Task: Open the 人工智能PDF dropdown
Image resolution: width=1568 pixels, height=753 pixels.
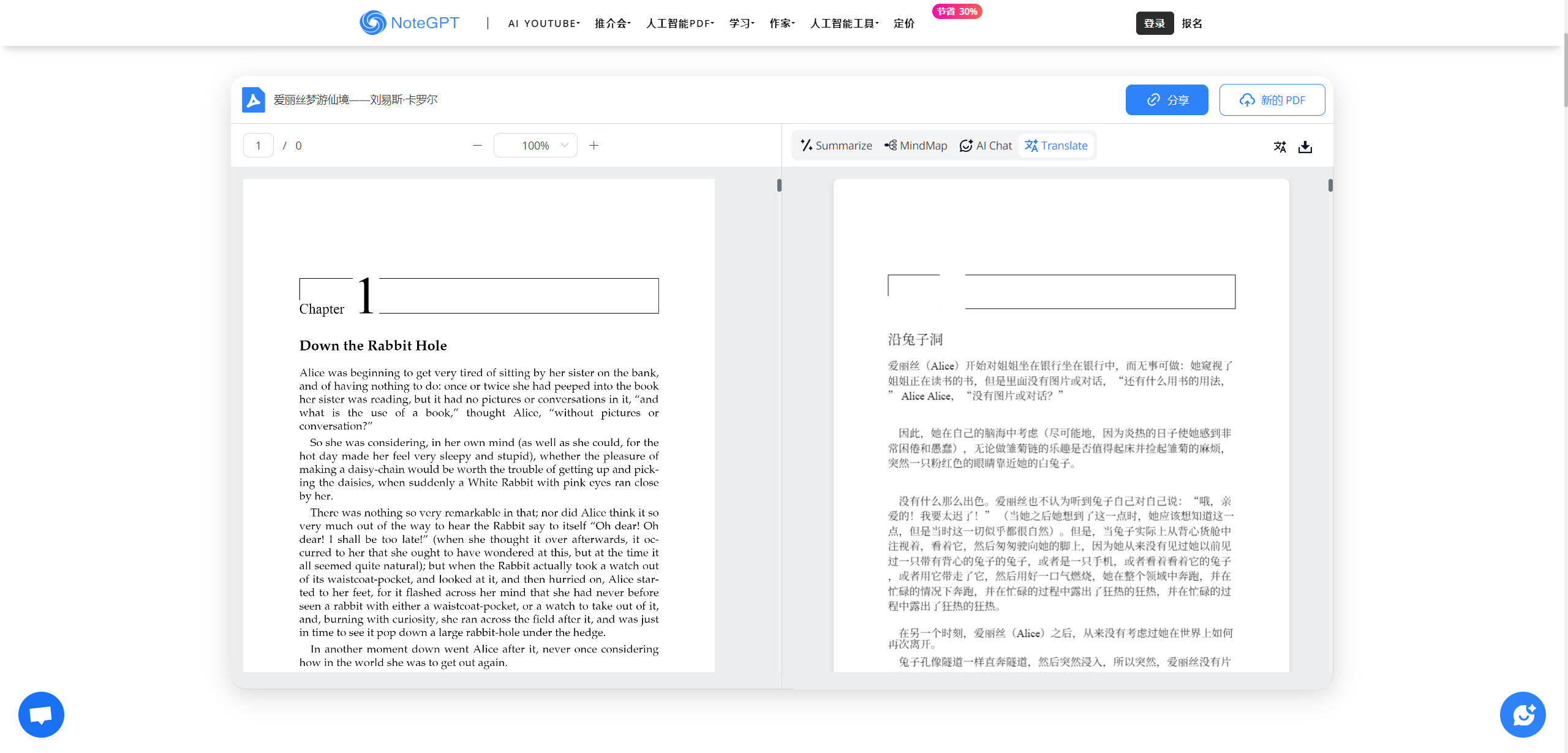Action: point(680,23)
